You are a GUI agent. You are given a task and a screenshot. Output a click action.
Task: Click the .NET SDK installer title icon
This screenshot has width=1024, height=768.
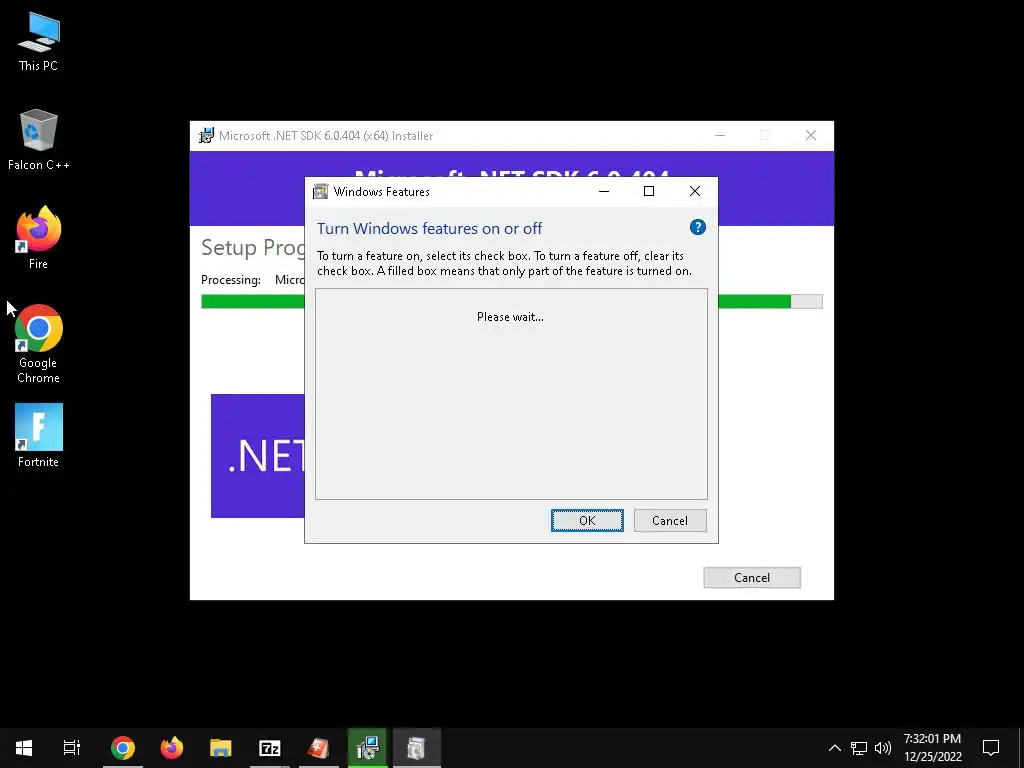[x=206, y=135]
